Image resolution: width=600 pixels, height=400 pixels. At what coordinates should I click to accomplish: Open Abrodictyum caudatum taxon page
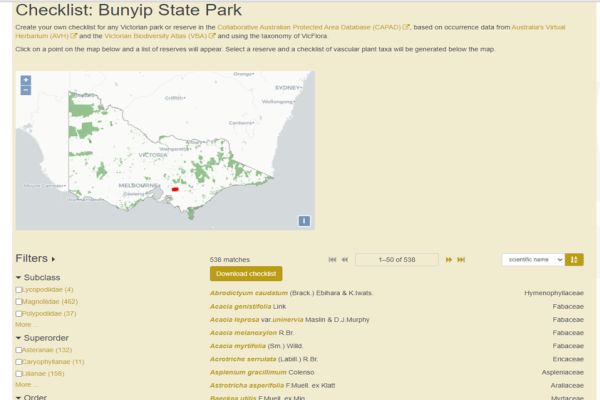[x=249, y=293]
